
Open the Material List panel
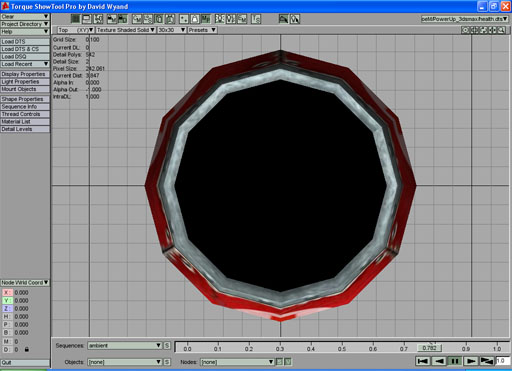[25, 122]
